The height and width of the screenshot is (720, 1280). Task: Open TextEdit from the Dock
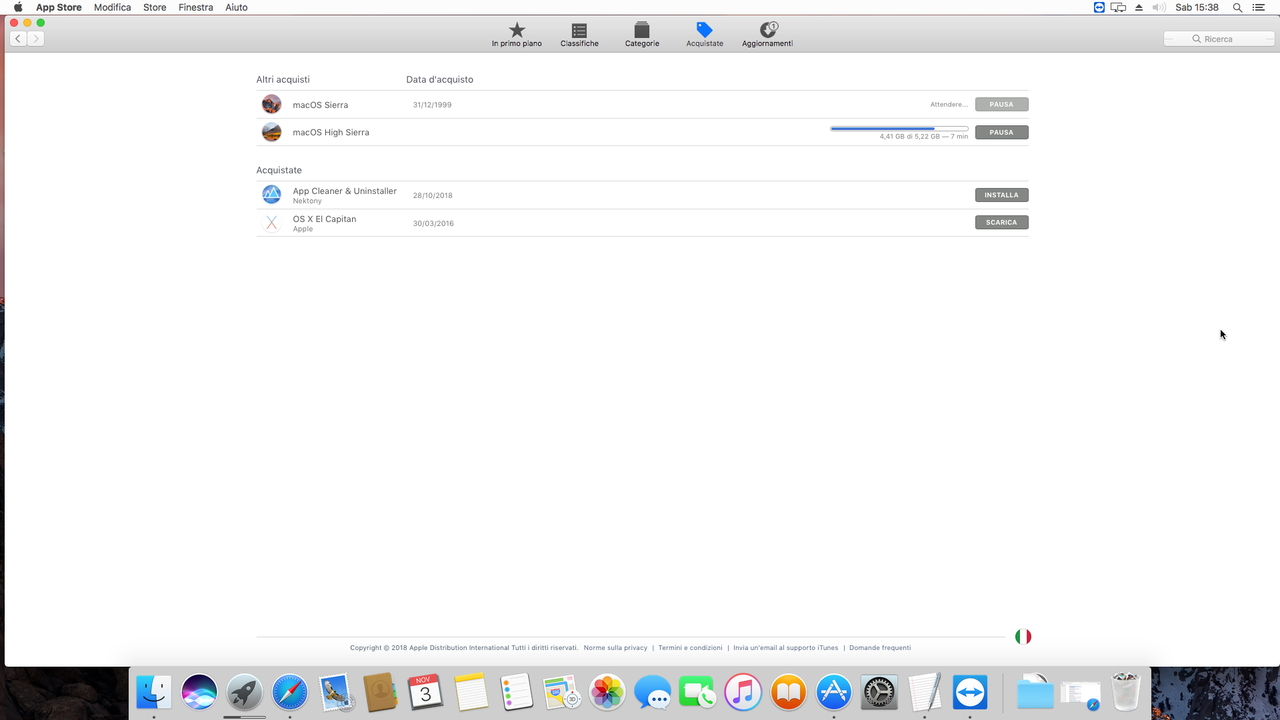pos(925,692)
